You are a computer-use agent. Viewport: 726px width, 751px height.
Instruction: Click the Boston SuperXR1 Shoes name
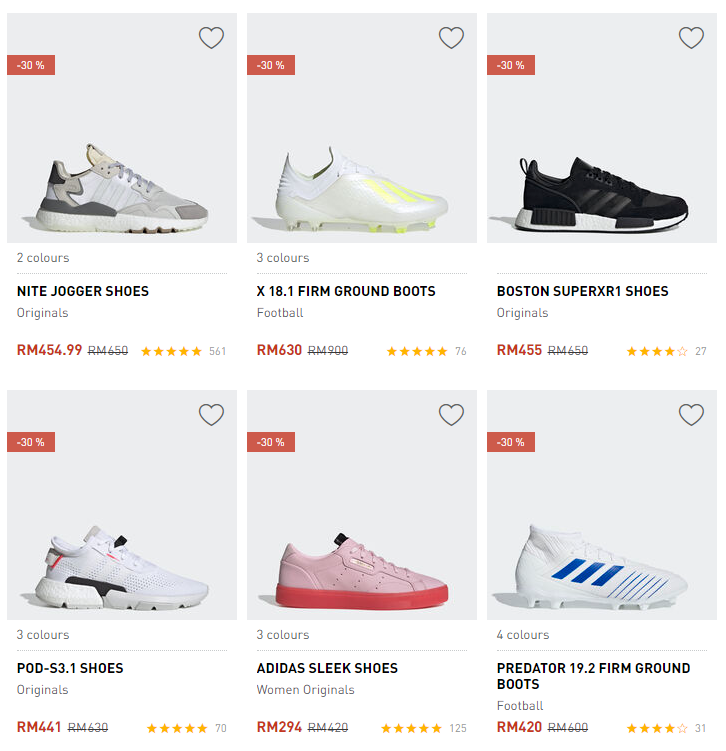coord(582,291)
